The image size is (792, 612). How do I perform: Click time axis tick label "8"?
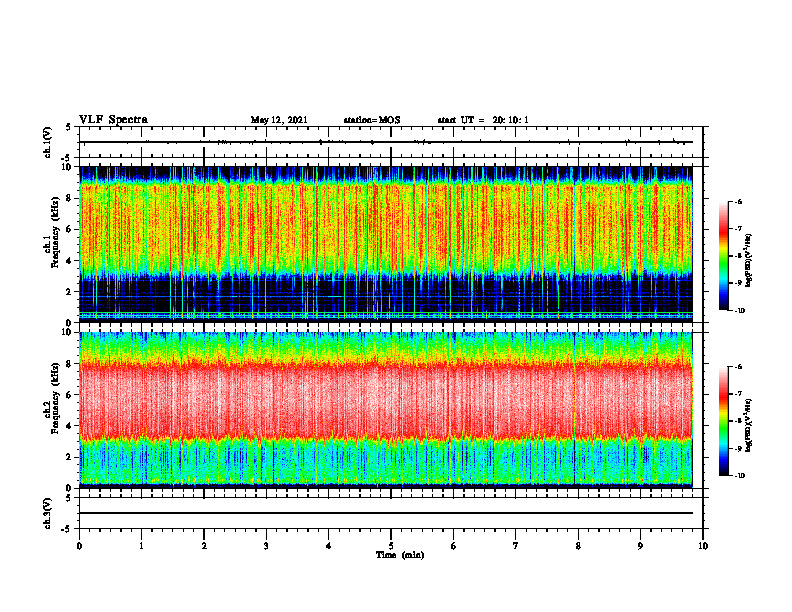click(578, 546)
